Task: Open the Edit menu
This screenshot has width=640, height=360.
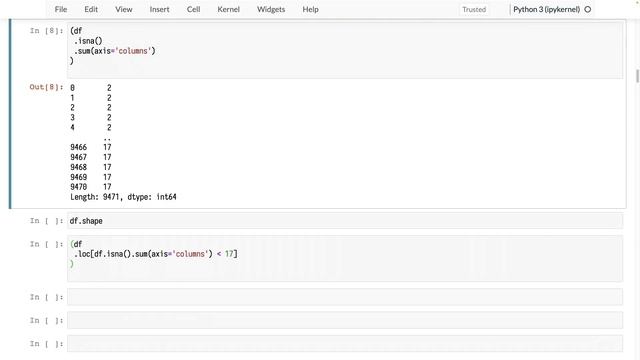Action: [x=91, y=9]
